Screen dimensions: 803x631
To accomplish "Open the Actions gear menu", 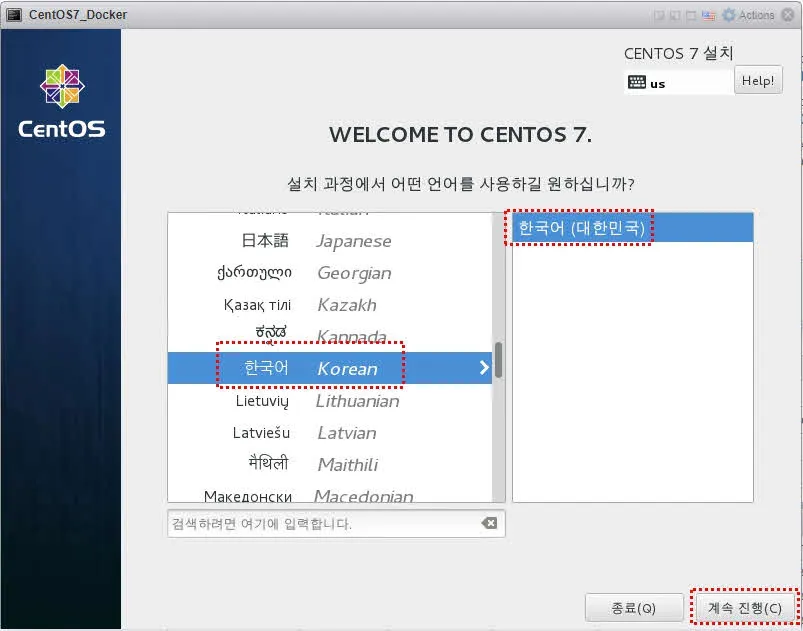I will pos(729,15).
